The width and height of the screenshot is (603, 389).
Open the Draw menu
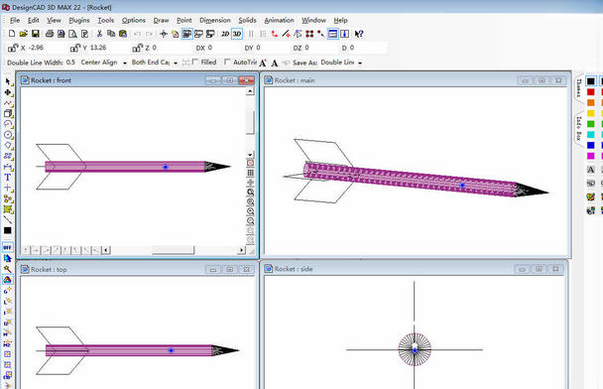coord(161,20)
